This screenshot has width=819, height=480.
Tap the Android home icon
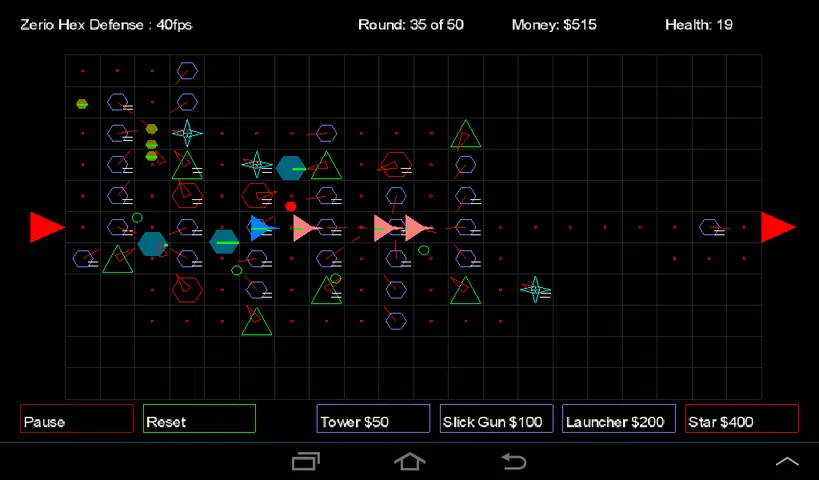(410, 461)
